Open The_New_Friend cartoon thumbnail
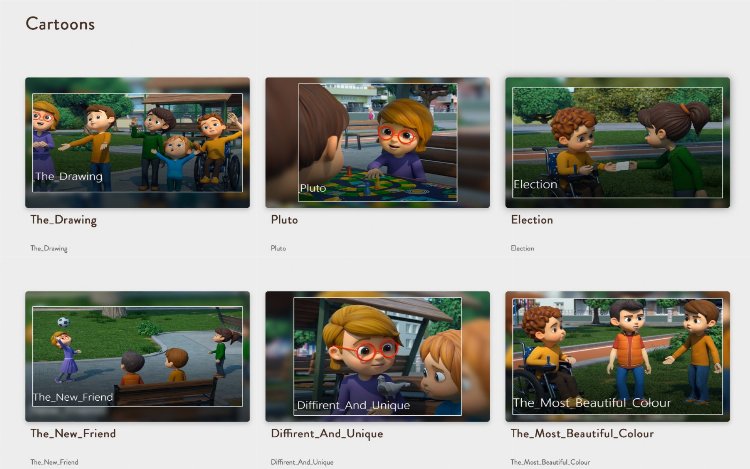This screenshot has height=469, width=750. pyautogui.click(x=137, y=356)
